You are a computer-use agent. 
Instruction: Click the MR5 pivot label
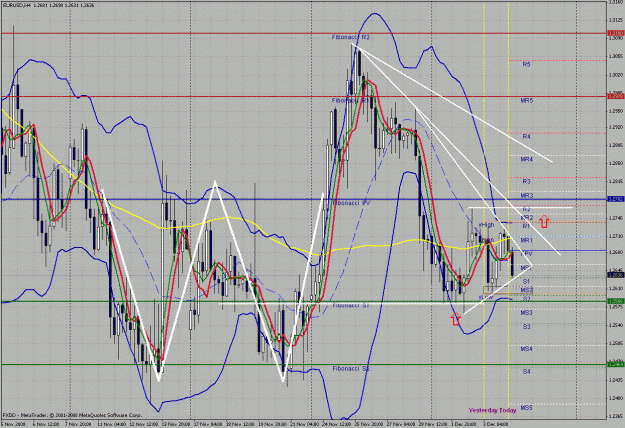pyautogui.click(x=527, y=101)
